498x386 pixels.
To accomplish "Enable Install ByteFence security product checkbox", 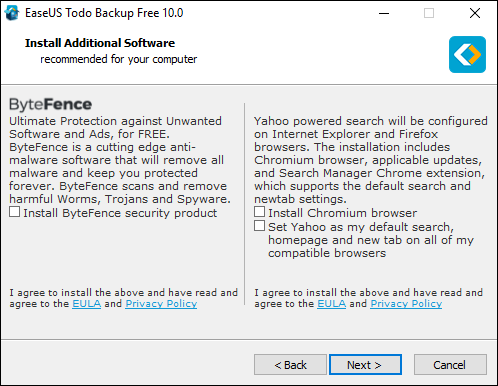I will click(15, 212).
